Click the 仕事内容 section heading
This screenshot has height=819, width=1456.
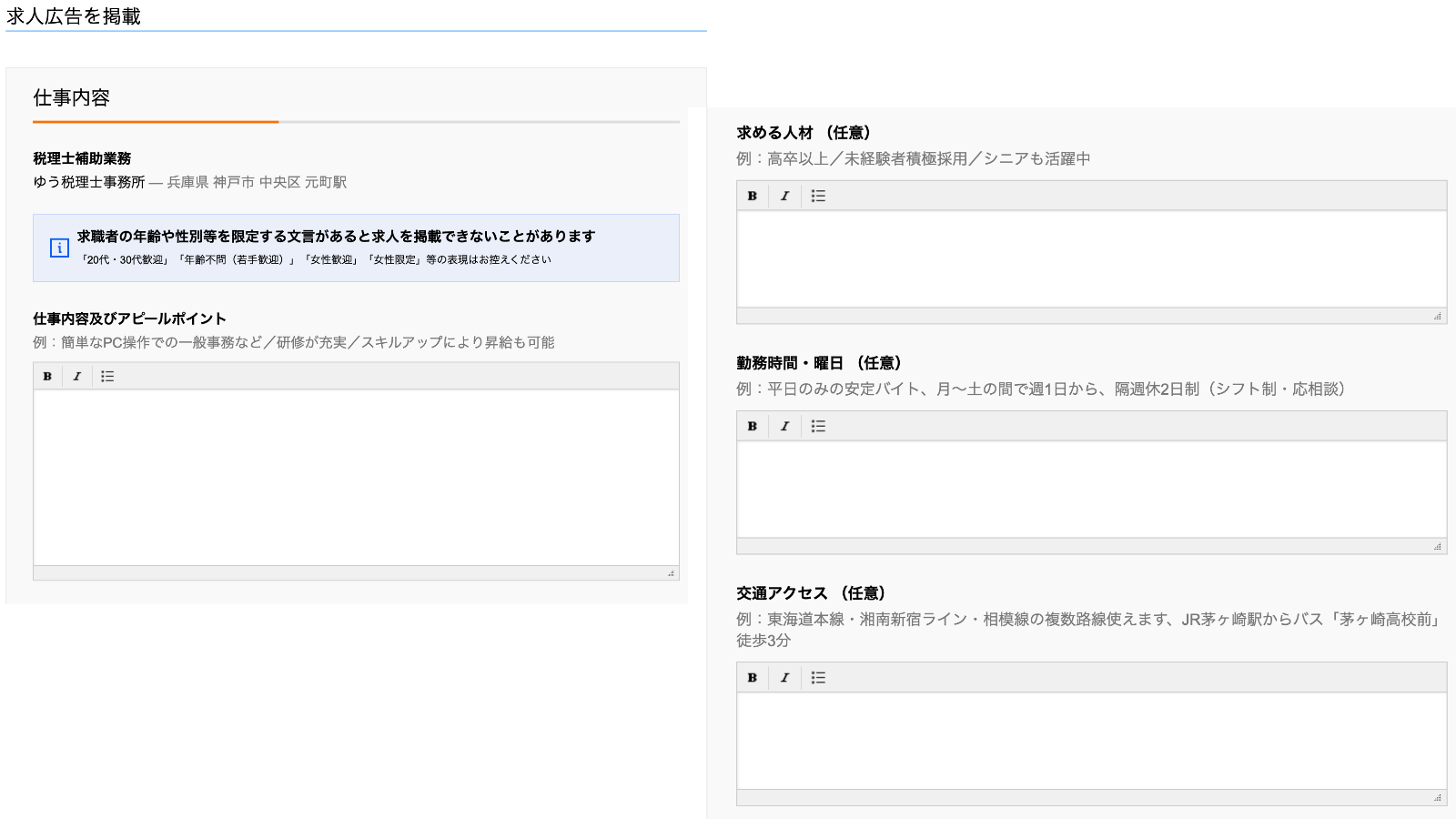pos(71,97)
